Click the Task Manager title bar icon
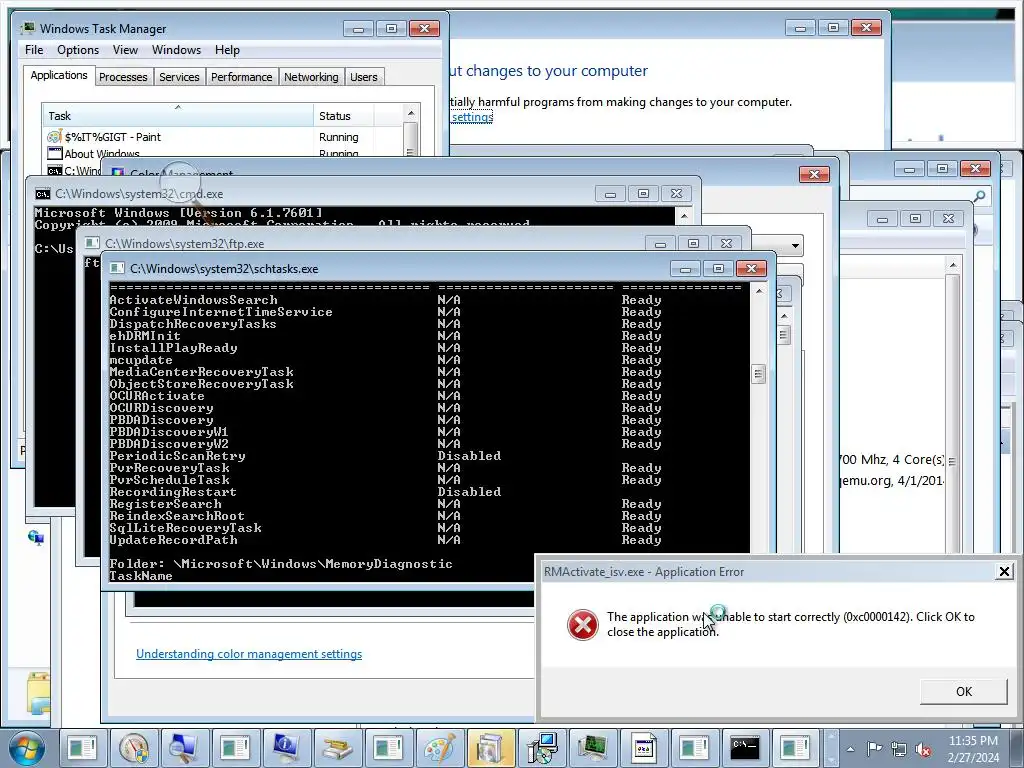The height and width of the screenshot is (768, 1024). click(x=28, y=28)
